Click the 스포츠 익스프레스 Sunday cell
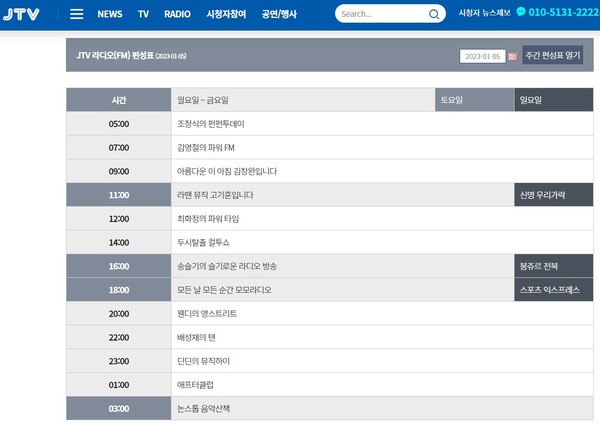The image size is (600, 425). pos(554,290)
